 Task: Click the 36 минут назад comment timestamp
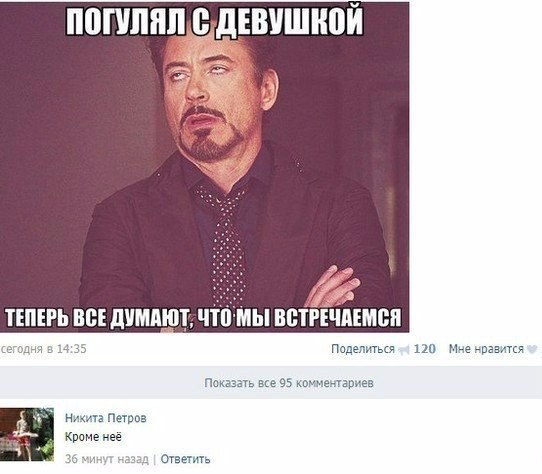(106, 459)
